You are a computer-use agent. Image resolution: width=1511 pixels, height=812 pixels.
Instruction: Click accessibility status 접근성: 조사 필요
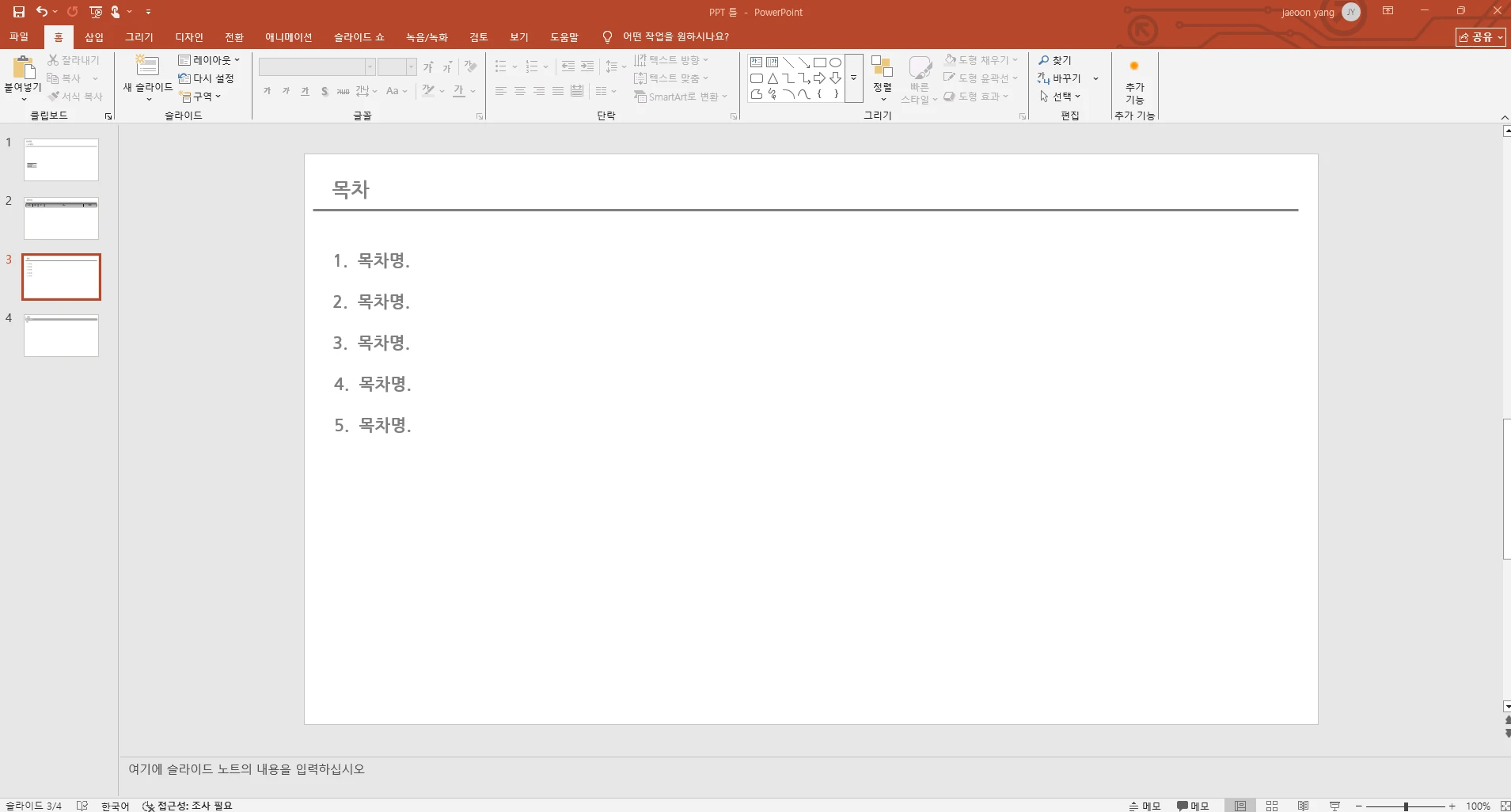[188, 806]
